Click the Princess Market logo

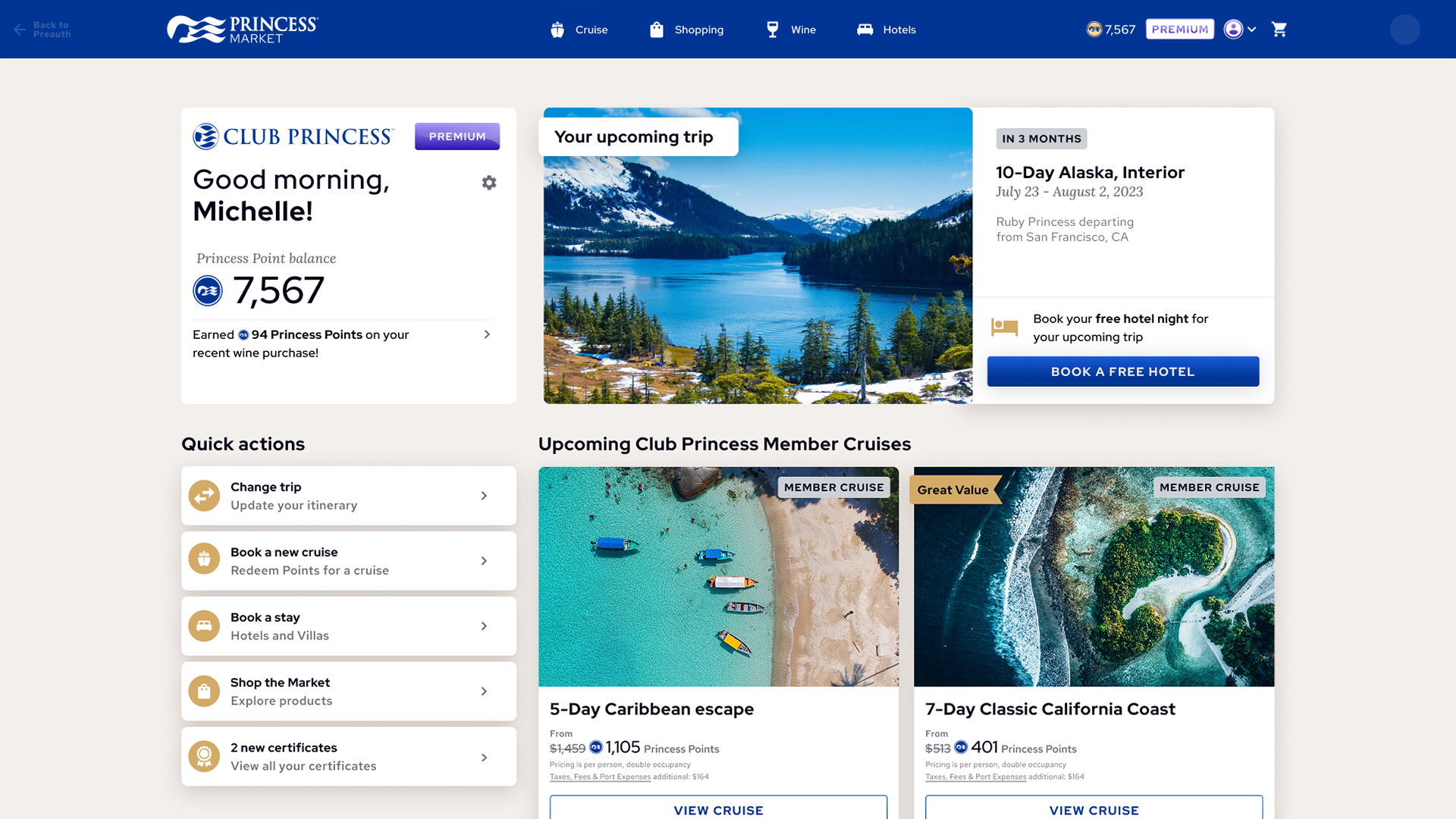point(243,30)
